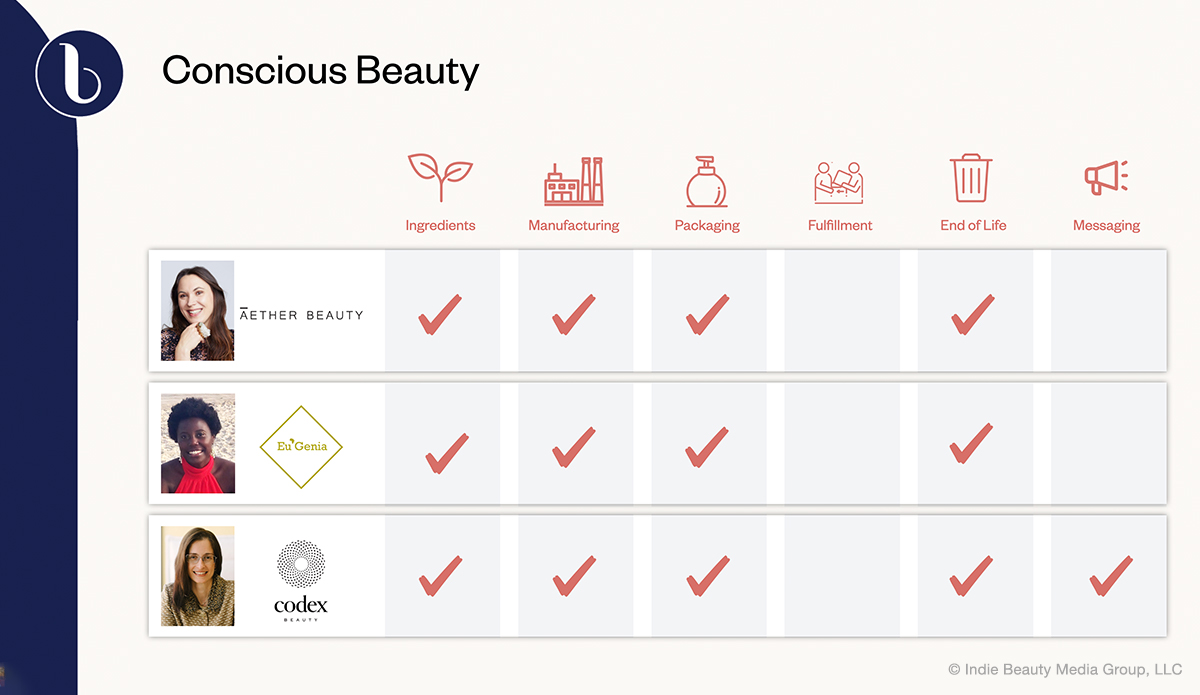Click the Manufacturing factory icon
1200x695 pixels.
tap(574, 181)
